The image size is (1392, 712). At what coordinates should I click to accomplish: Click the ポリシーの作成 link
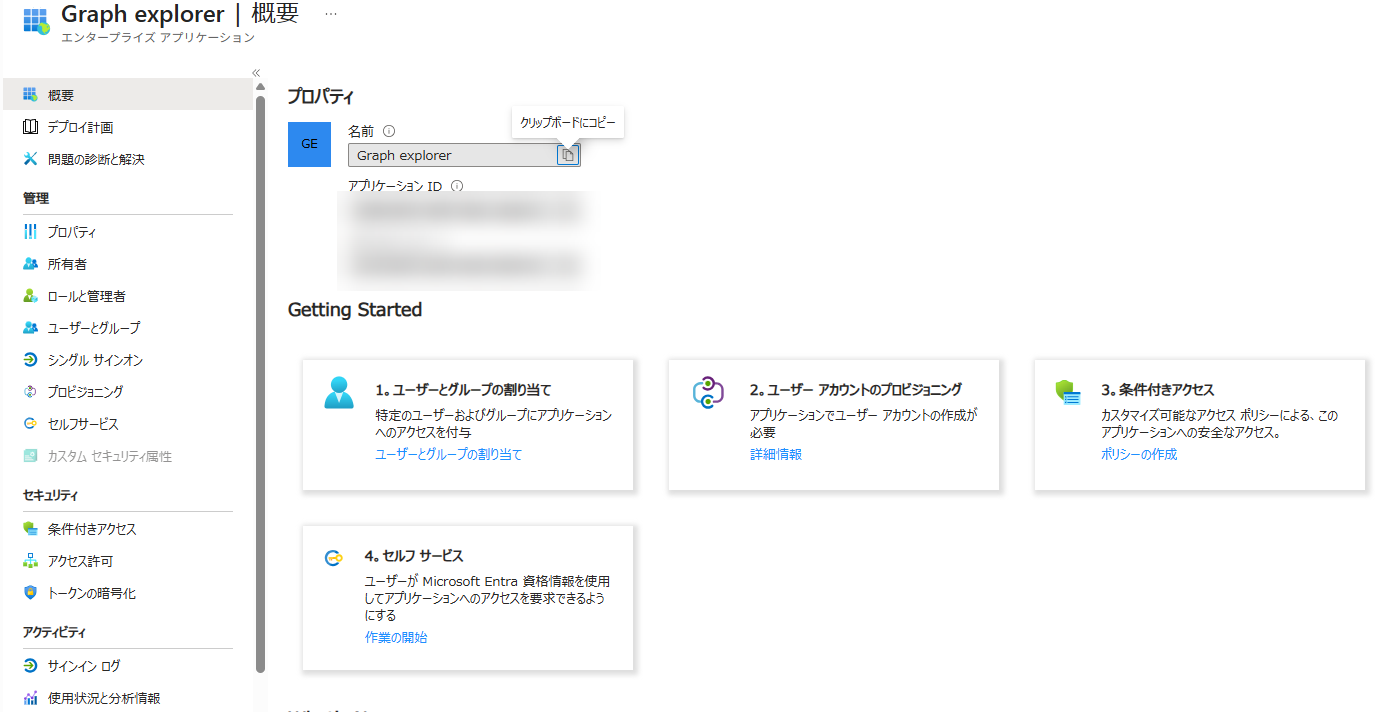tap(1139, 454)
